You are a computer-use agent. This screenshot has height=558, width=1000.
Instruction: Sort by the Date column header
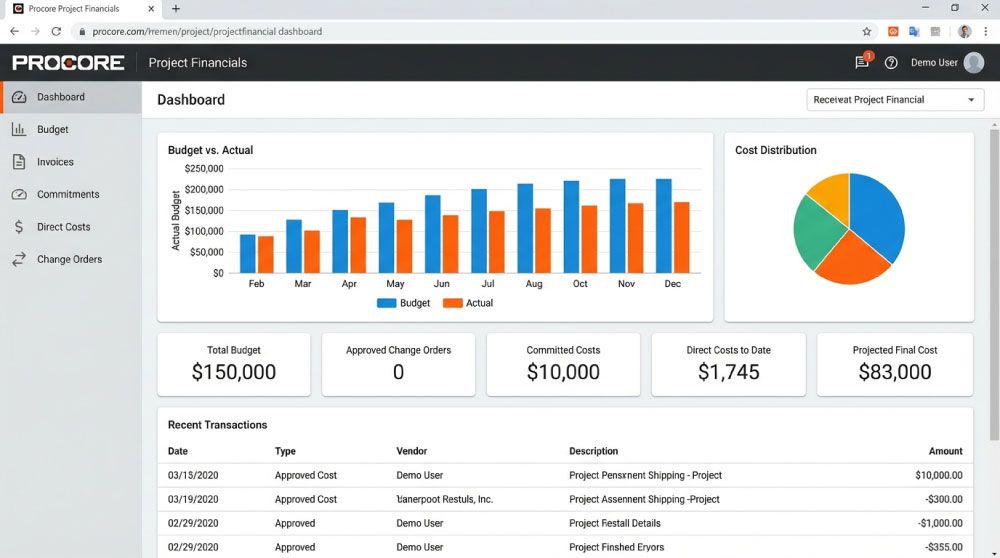(177, 451)
